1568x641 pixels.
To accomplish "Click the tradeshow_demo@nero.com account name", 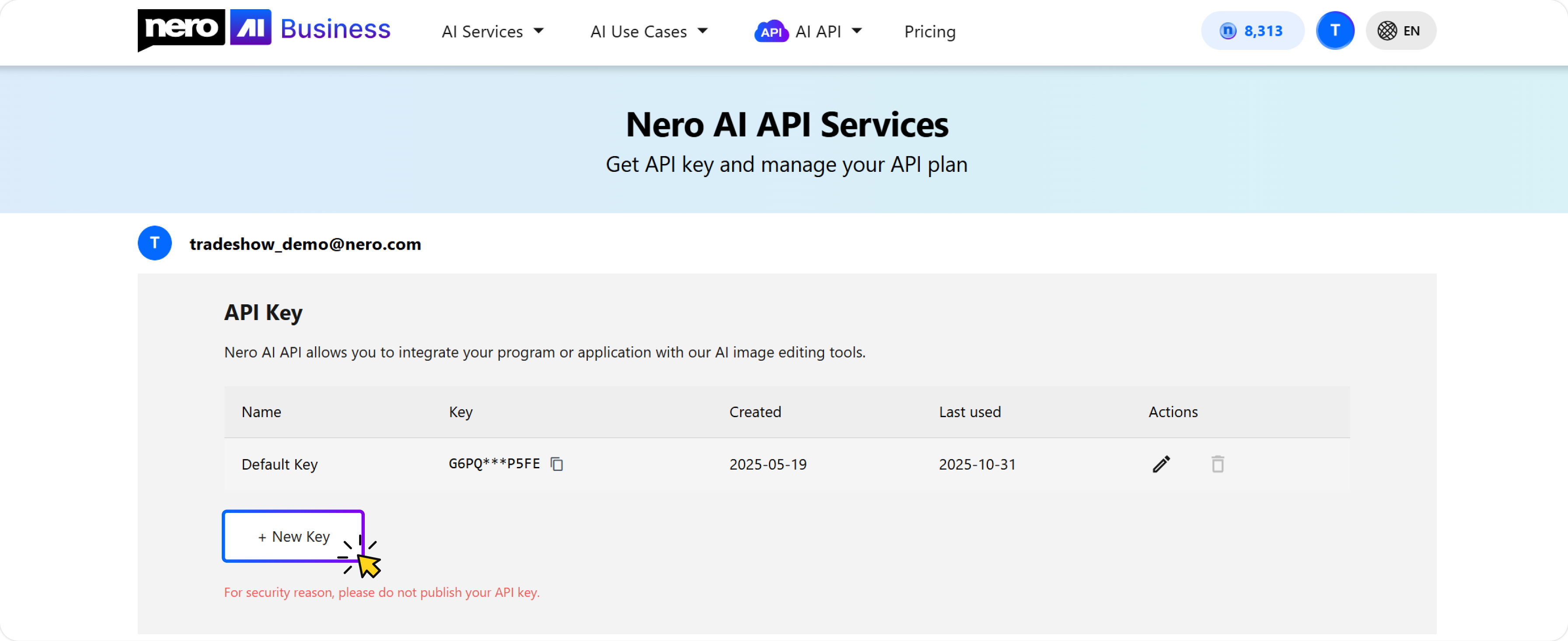I will pyautogui.click(x=305, y=244).
